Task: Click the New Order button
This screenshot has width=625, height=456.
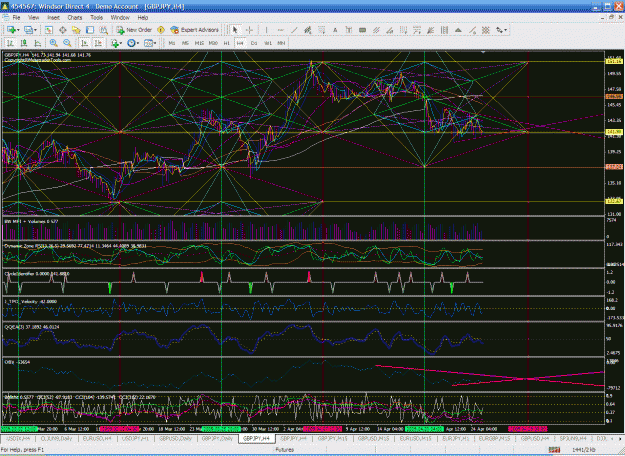Action: (x=134, y=30)
